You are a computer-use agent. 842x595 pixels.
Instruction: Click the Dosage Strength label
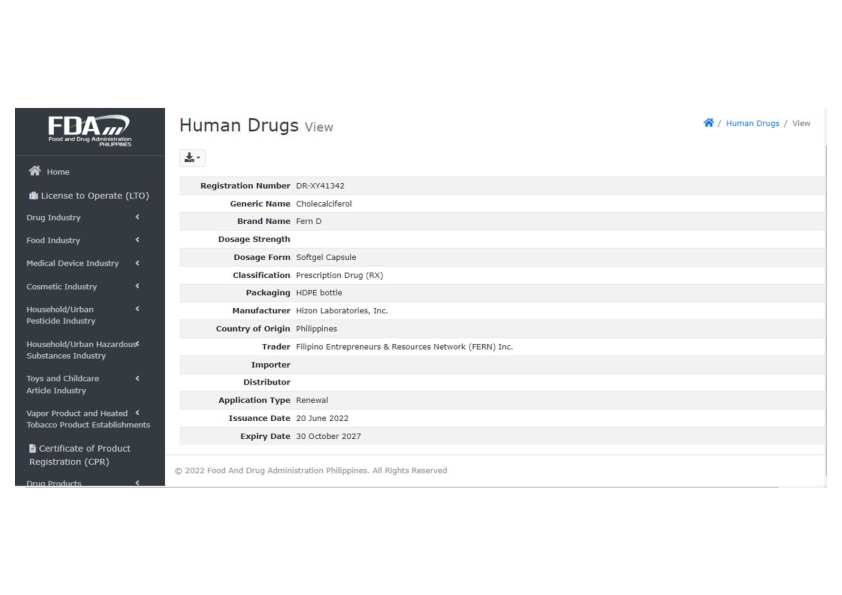pos(254,239)
